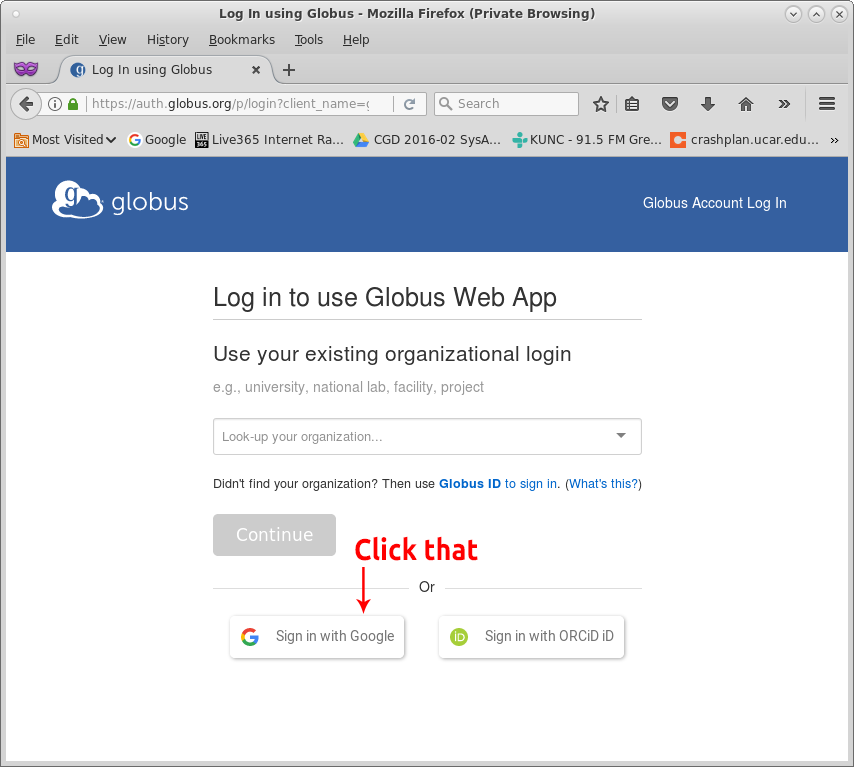Click the Downloads arrow icon
Image resolution: width=854 pixels, height=767 pixels.
tap(708, 104)
